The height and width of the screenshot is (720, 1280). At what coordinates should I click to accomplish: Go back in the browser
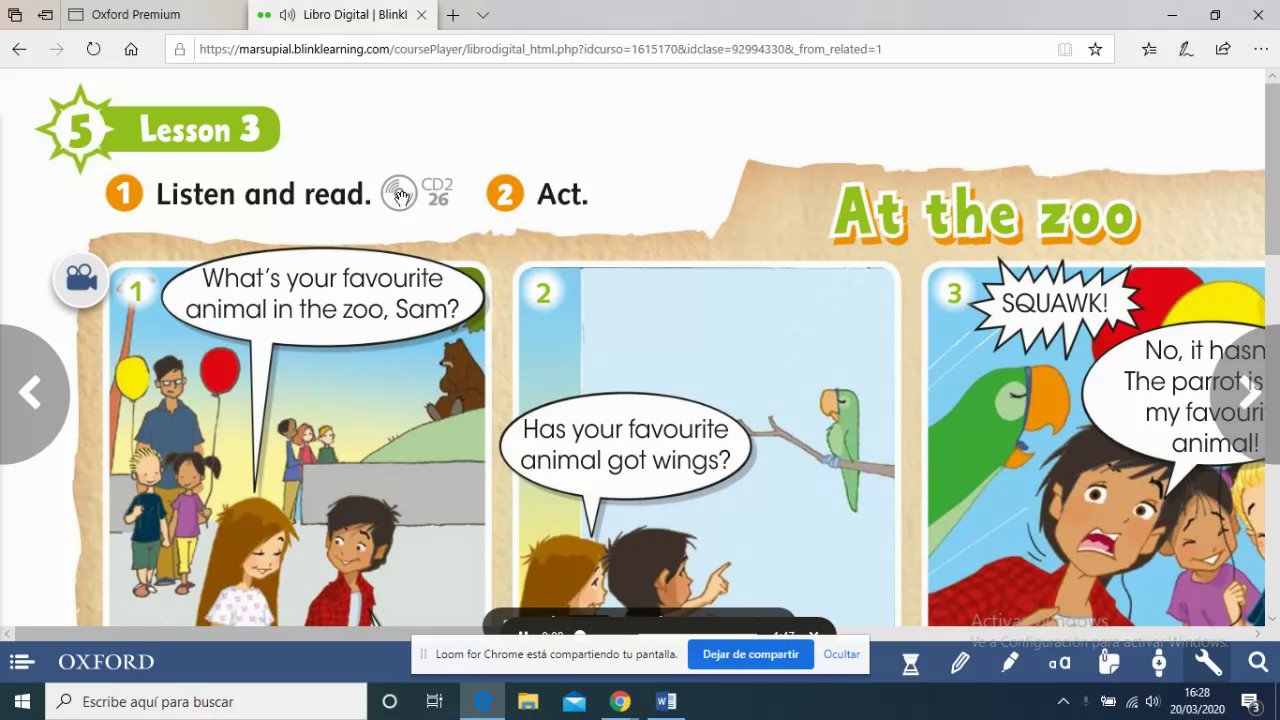19,49
